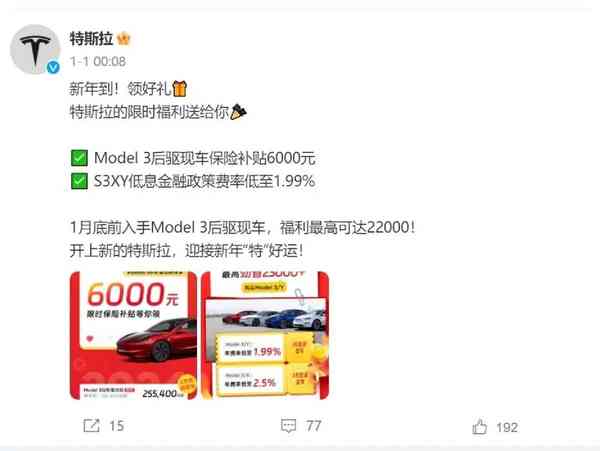This screenshot has height=451, width=600.
Task: Click the crown membership icon beside 特斯拉
Action: coord(123,39)
